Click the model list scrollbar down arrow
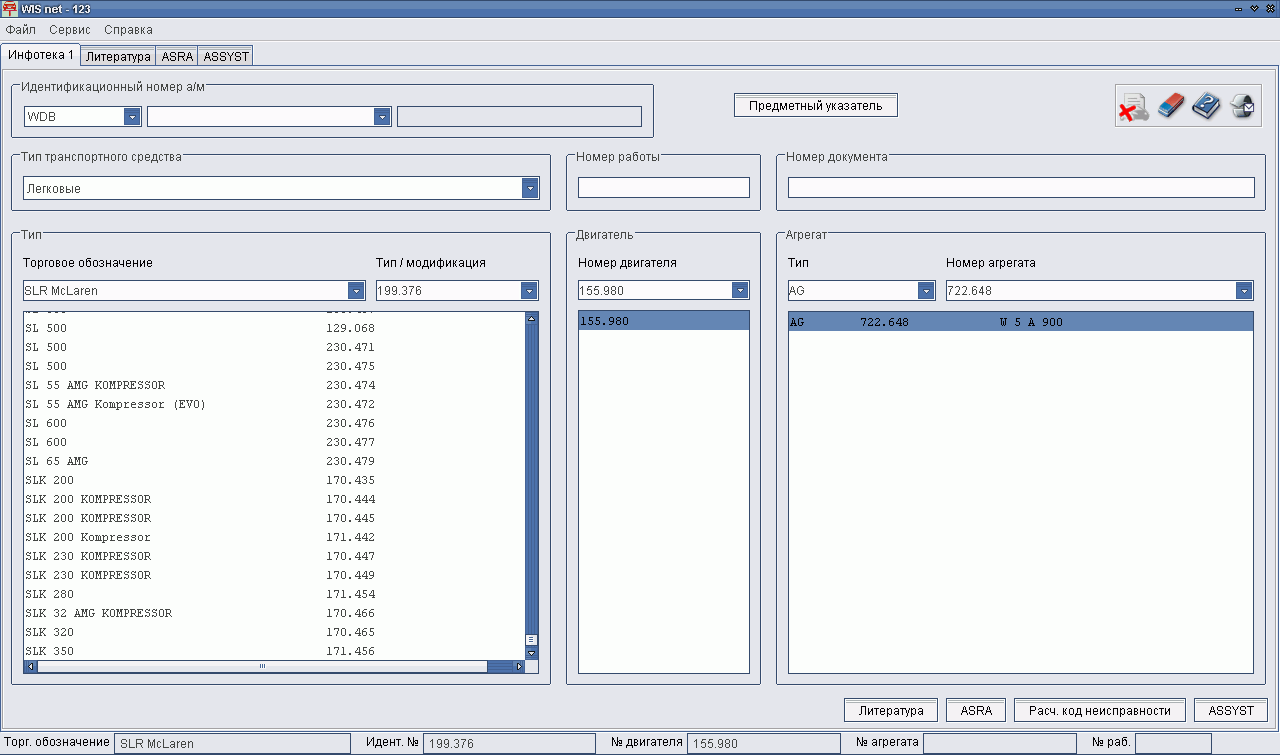 pos(531,653)
